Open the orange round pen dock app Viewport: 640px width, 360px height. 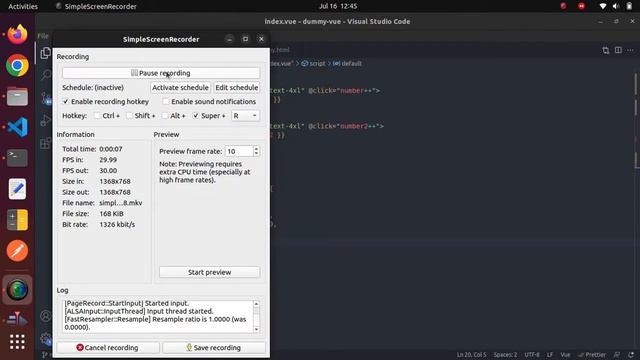coord(17,251)
